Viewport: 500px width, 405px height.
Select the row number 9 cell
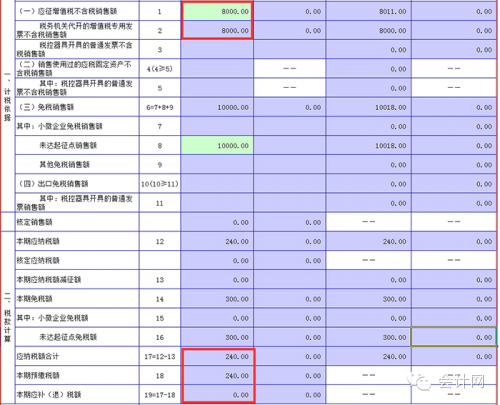pos(160,165)
